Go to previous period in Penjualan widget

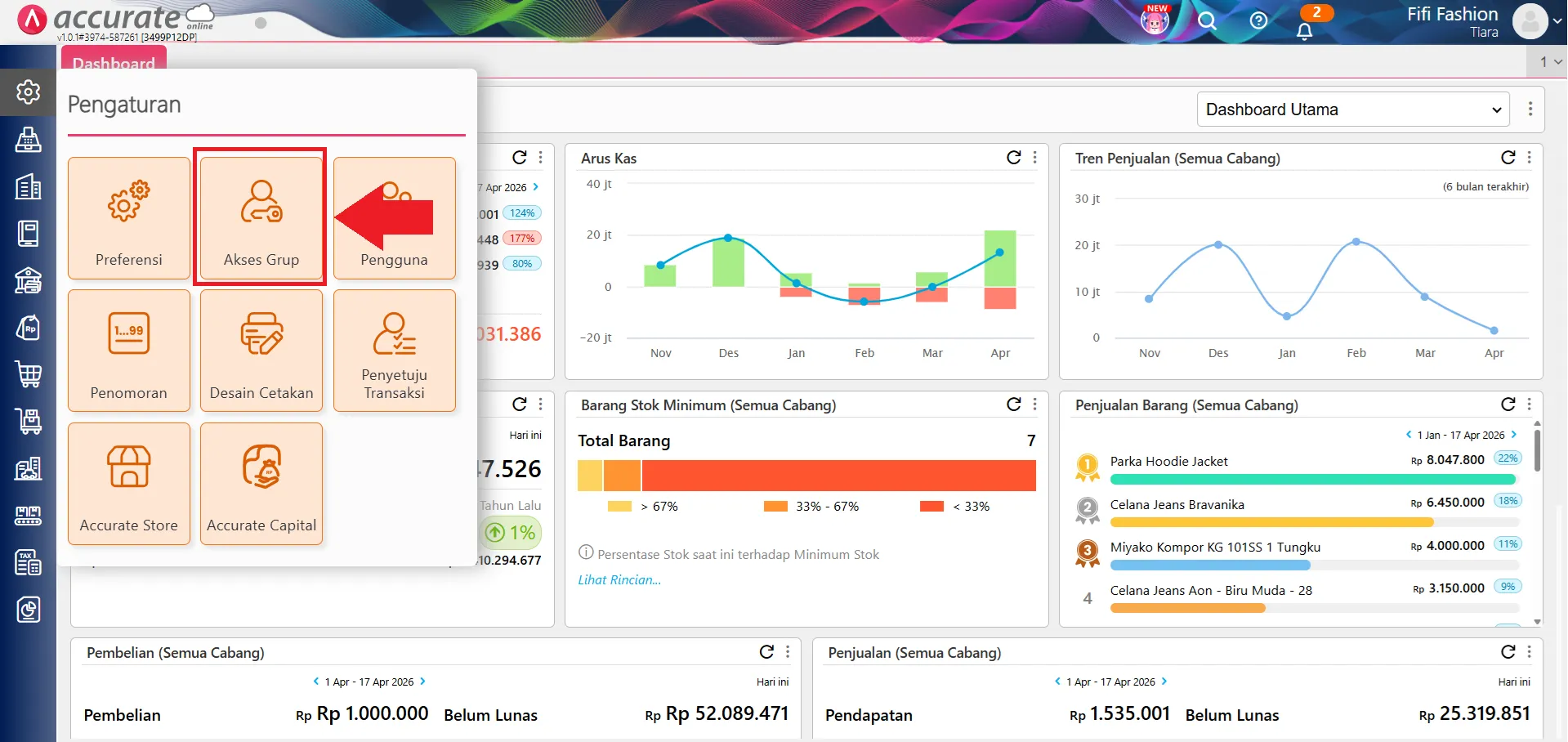click(1057, 682)
